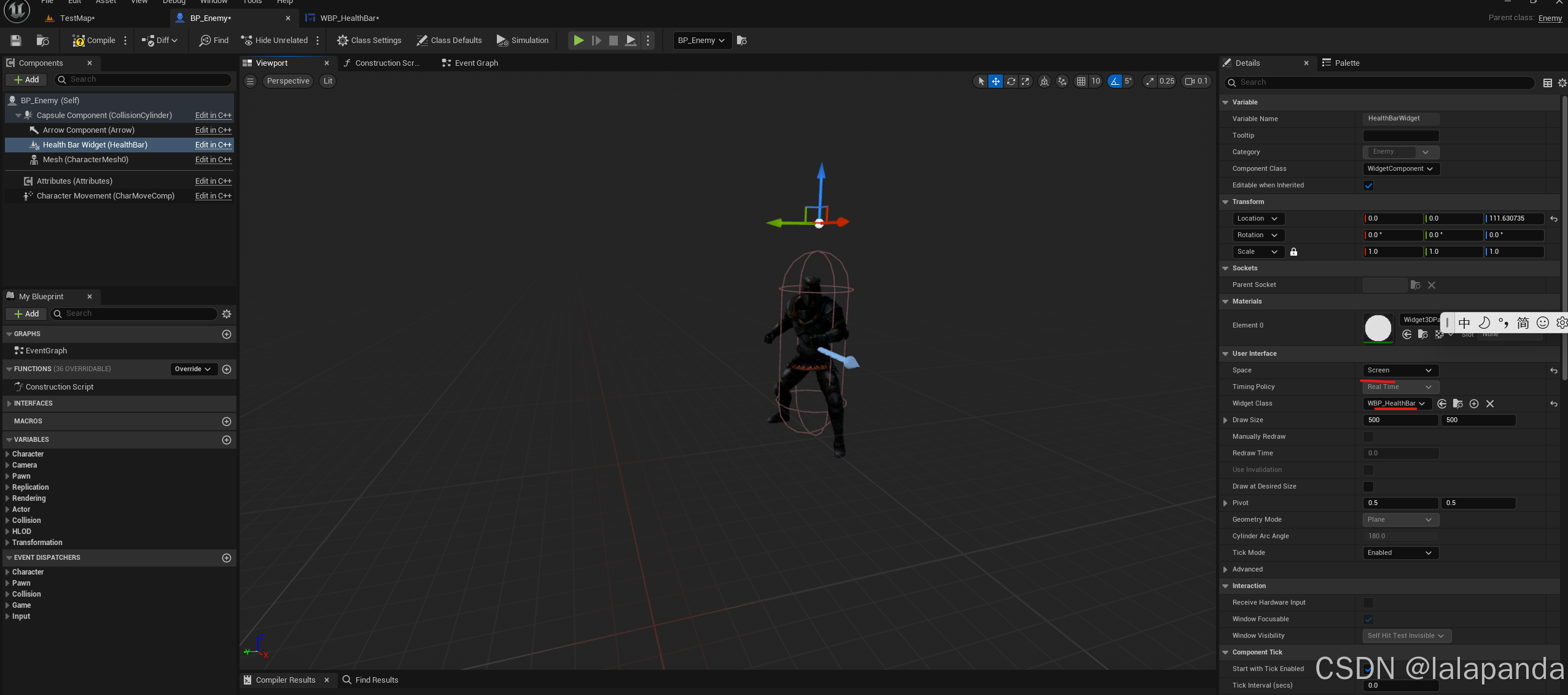Viewport: 1568px width, 695px height.
Task: Toggle grid snapping icon in viewport
Action: point(1081,81)
